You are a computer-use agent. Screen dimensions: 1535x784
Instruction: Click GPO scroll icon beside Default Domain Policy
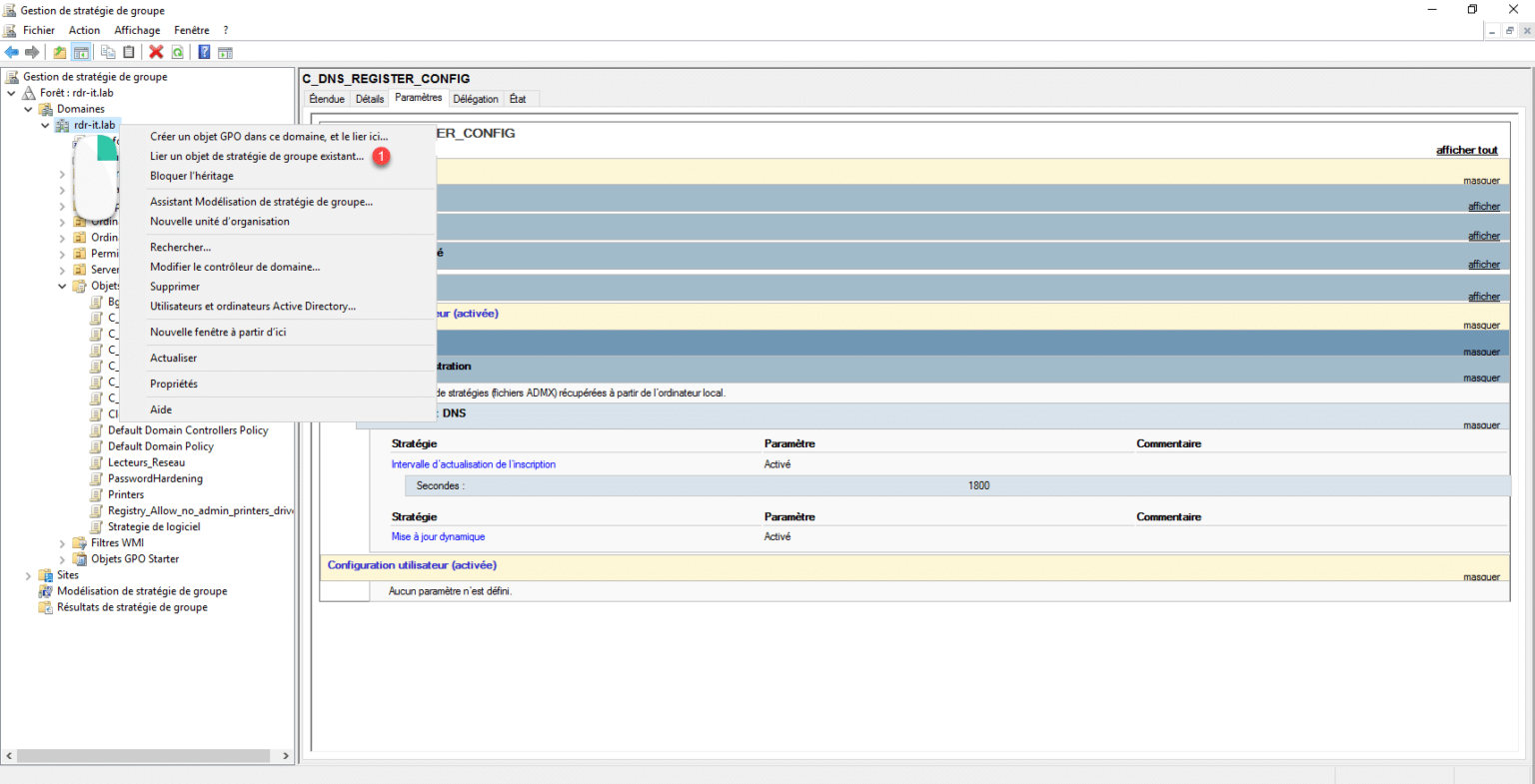click(x=97, y=446)
